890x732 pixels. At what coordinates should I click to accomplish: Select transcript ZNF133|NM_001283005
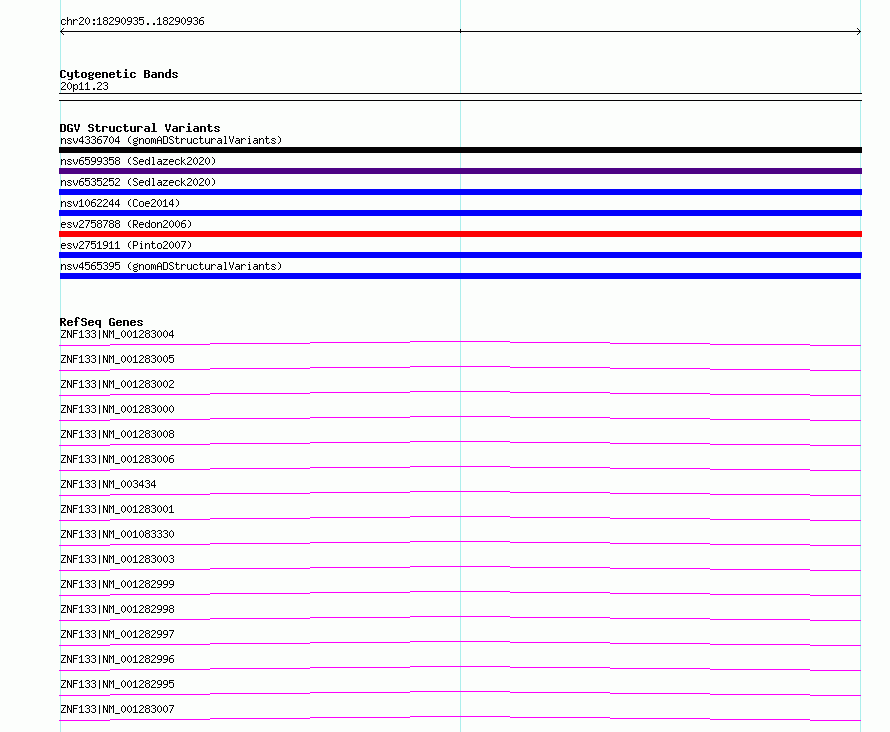pos(117,359)
